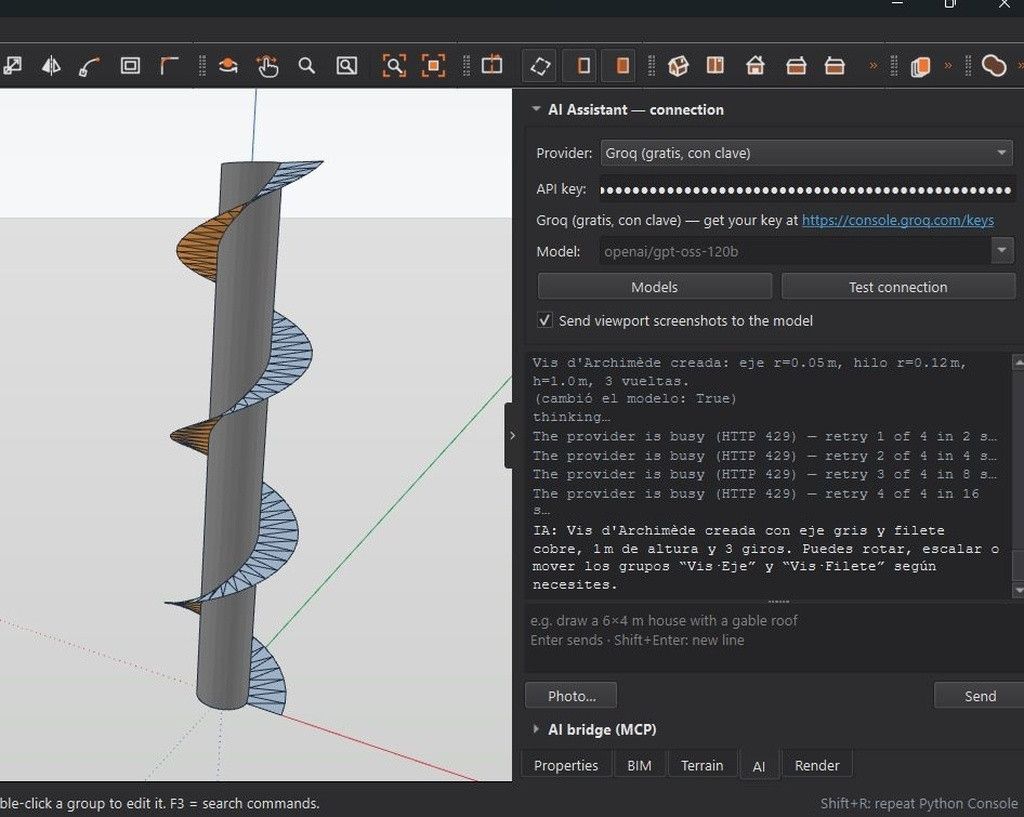Click the Photo... button
This screenshot has height=817, width=1024.
571,696
